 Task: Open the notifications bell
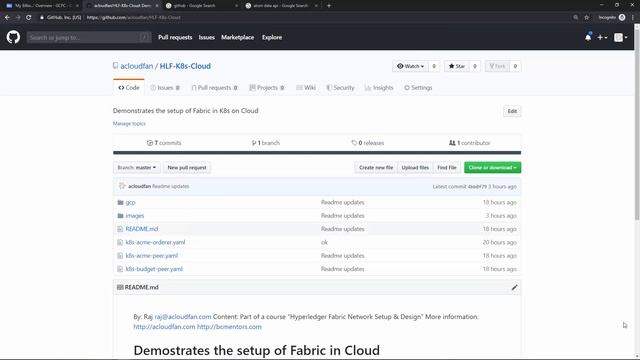tap(588, 37)
